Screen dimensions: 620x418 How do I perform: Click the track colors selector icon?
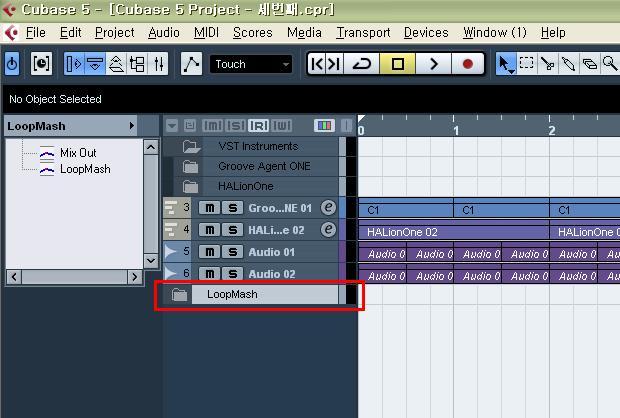(x=324, y=126)
